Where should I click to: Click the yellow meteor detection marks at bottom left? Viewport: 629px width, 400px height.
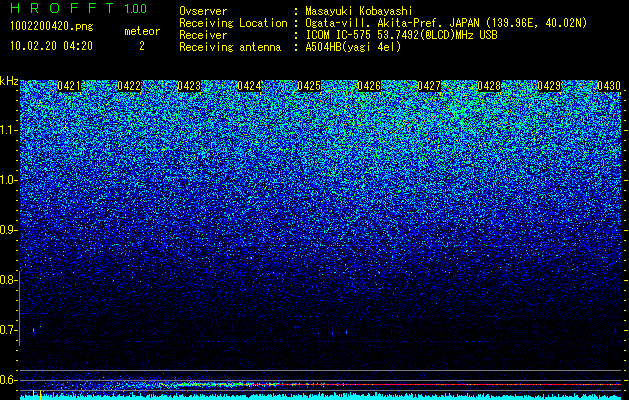click(x=37, y=395)
